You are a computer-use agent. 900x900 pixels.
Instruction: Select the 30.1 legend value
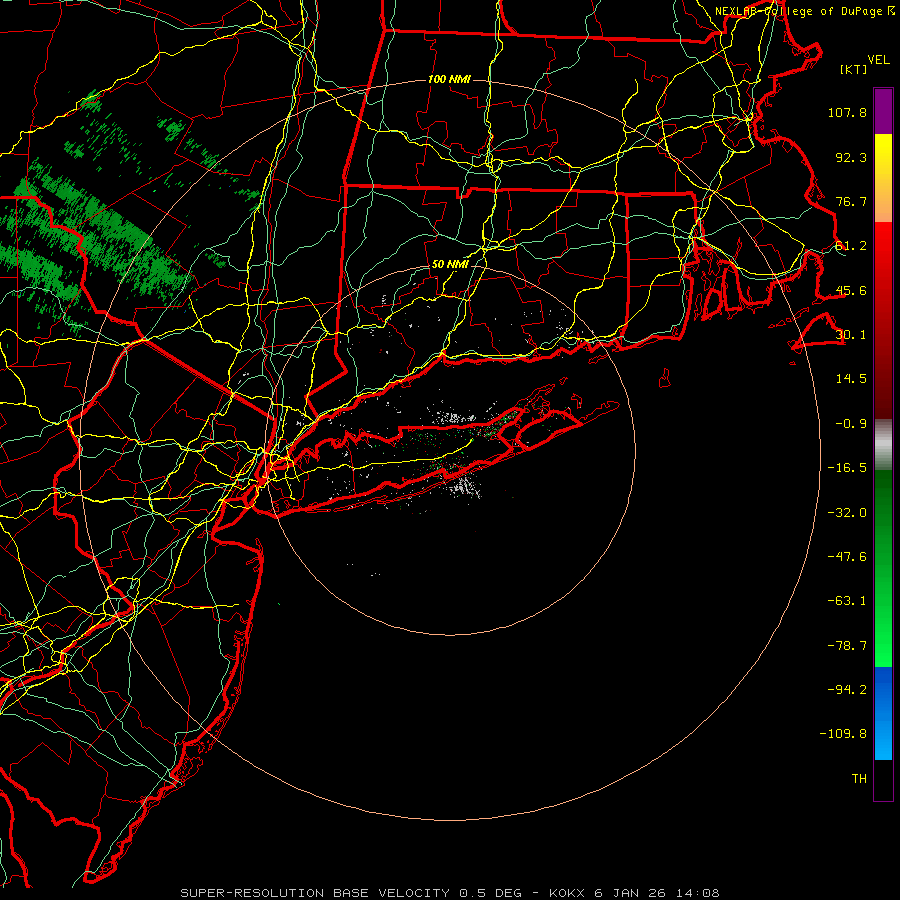[x=851, y=335]
